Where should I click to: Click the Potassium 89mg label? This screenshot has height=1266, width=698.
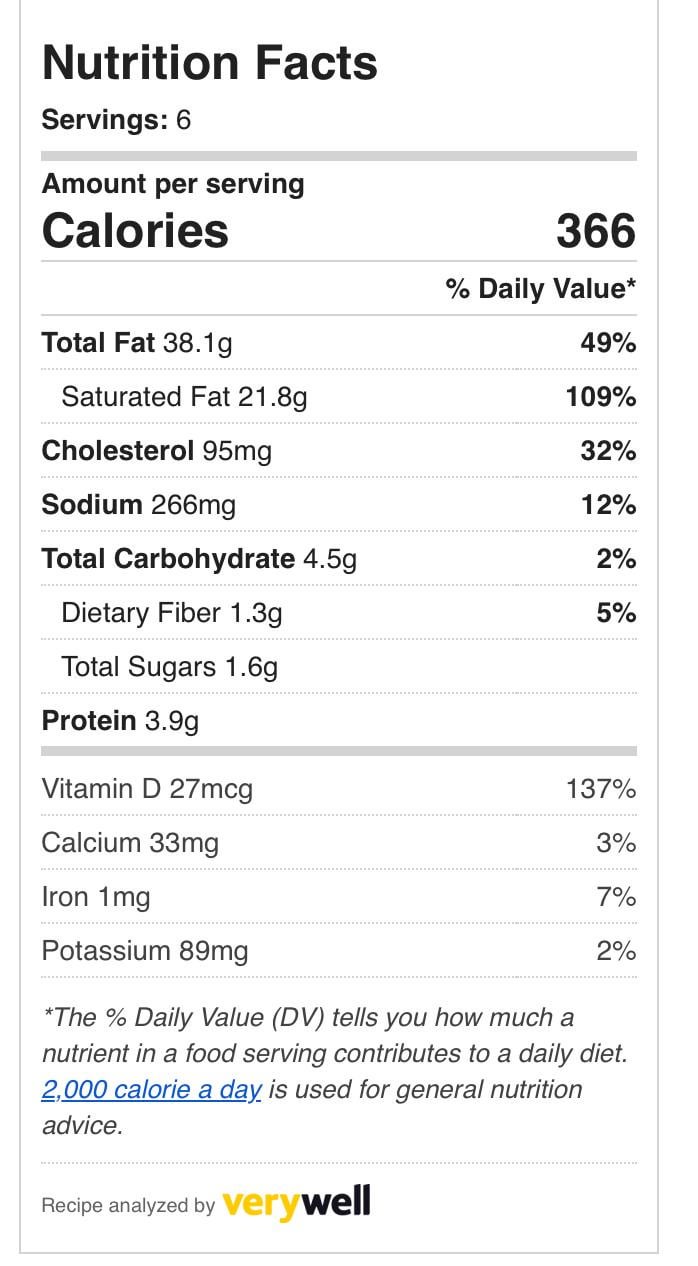144,951
